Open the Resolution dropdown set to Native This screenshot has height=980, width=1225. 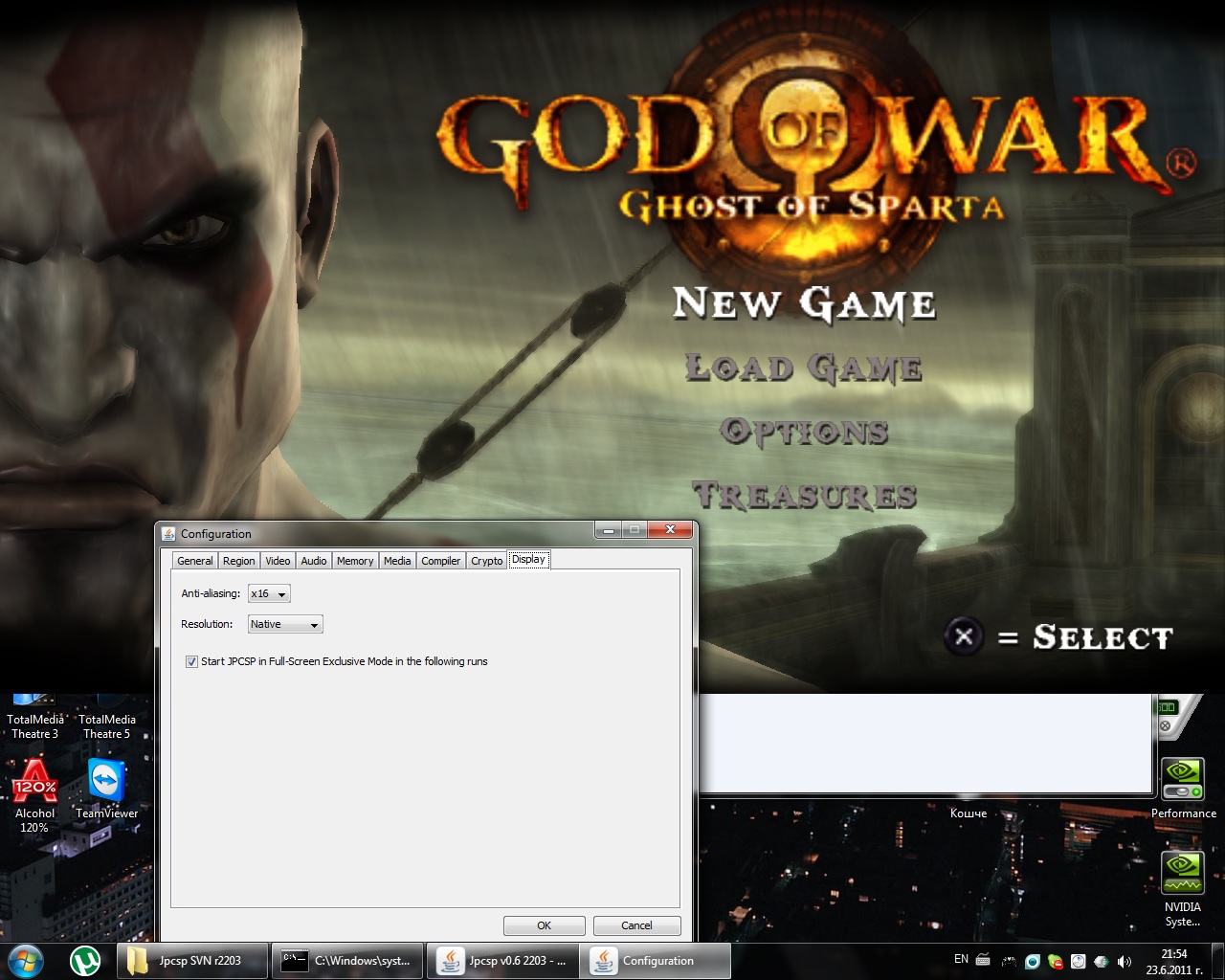[285, 625]
